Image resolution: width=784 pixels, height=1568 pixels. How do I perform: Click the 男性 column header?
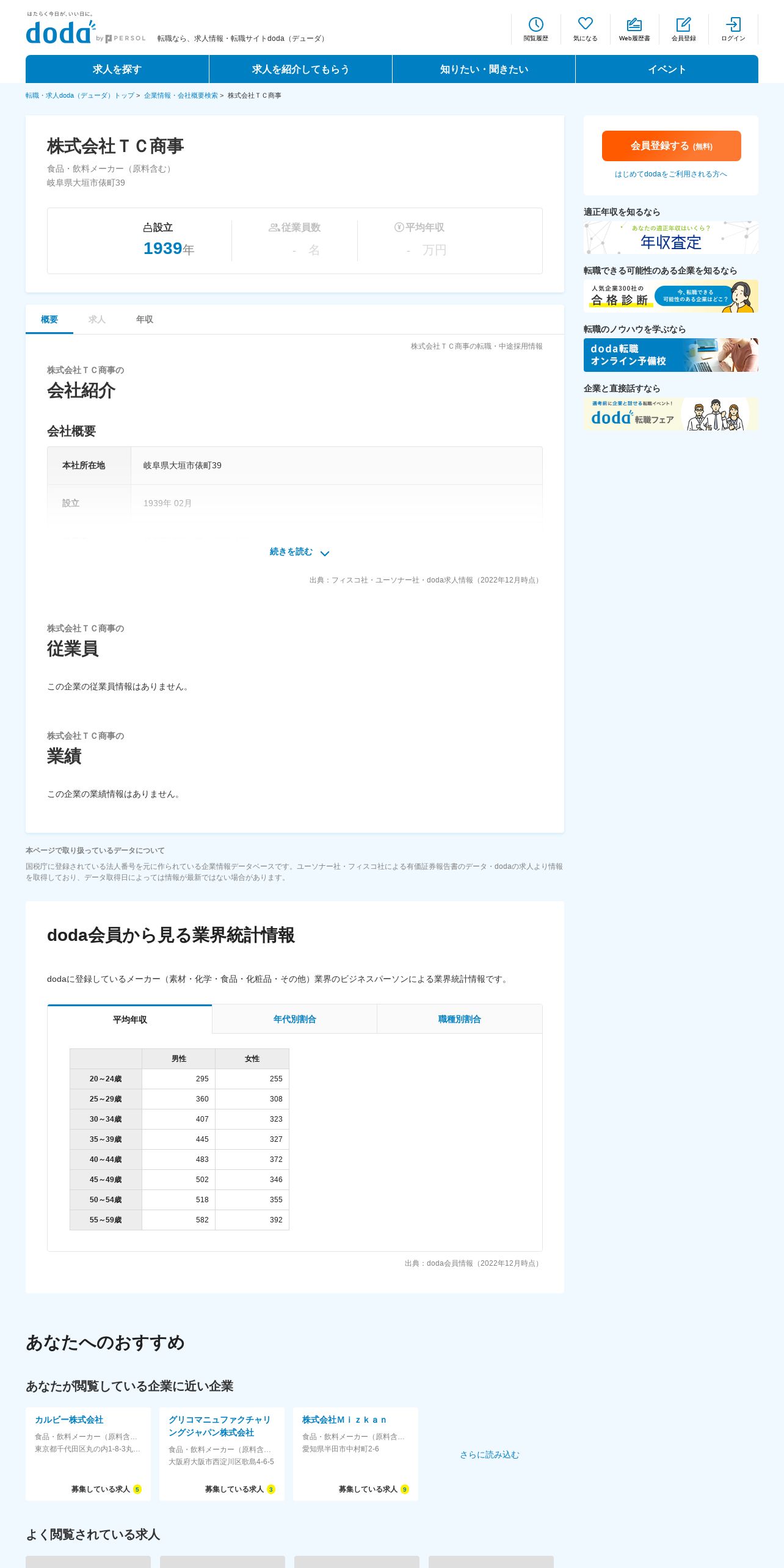click(x=178, y=1059)
